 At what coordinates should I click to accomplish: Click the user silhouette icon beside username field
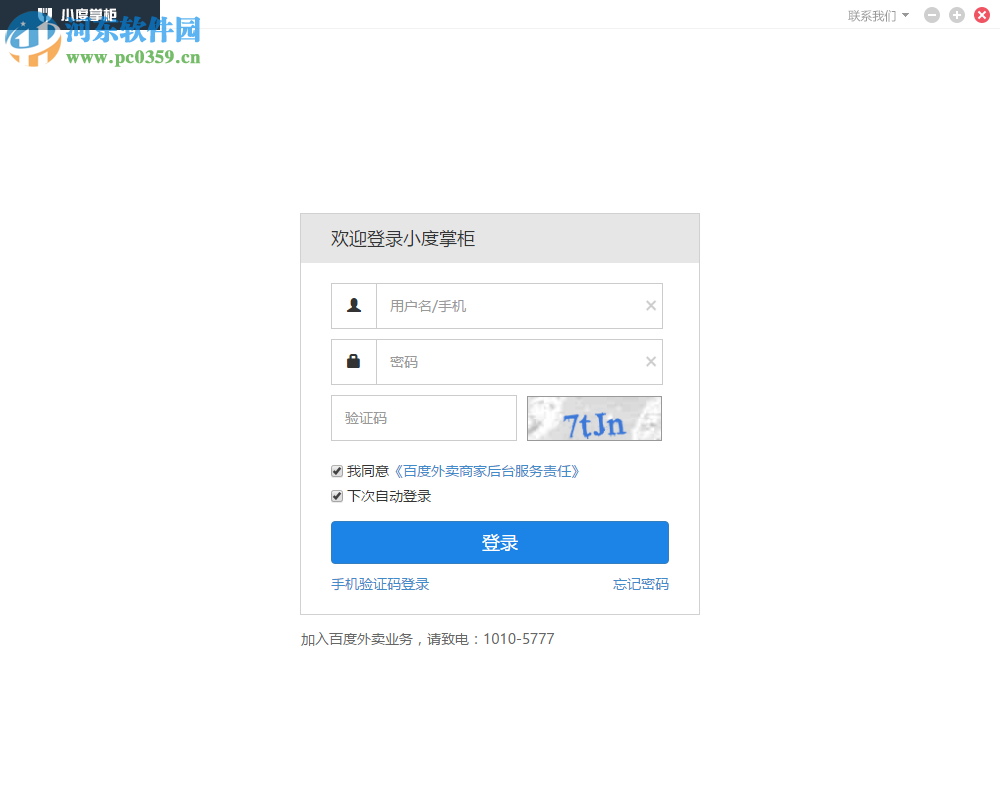click(x=354, y=305)
